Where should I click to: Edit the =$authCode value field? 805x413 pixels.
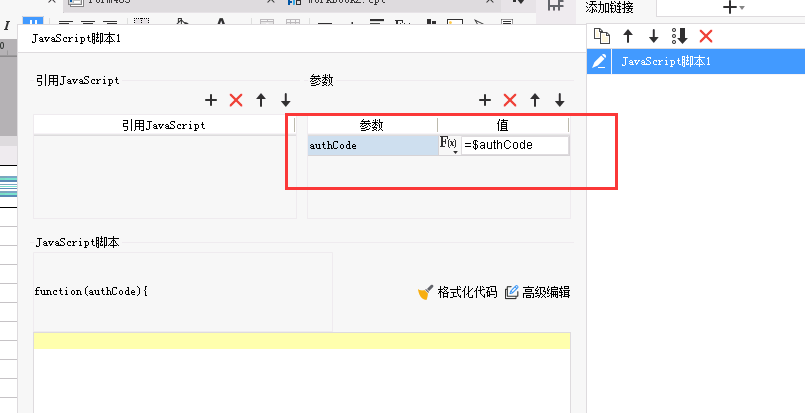point(514,145)
